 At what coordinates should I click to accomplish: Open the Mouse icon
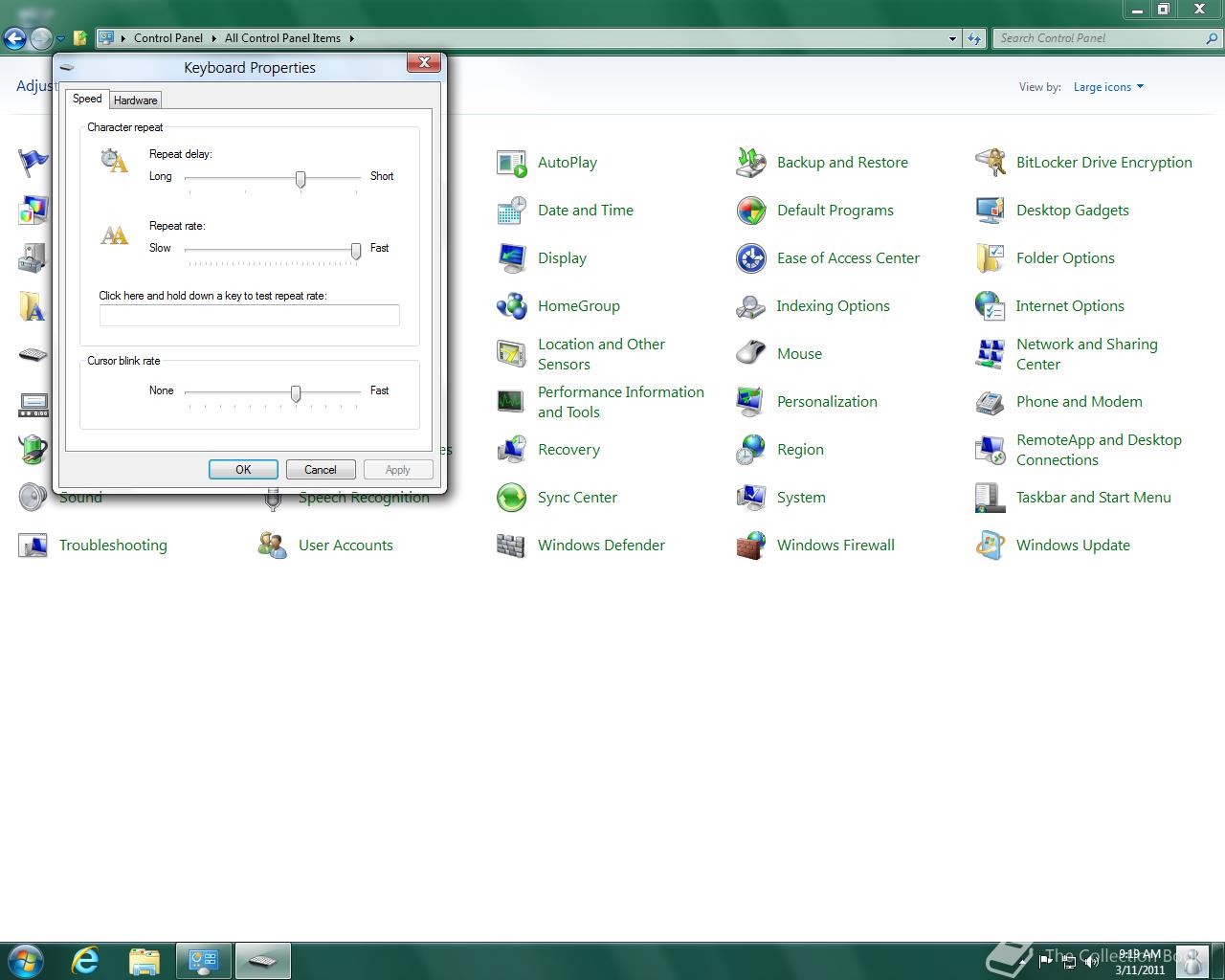(751, 354)
